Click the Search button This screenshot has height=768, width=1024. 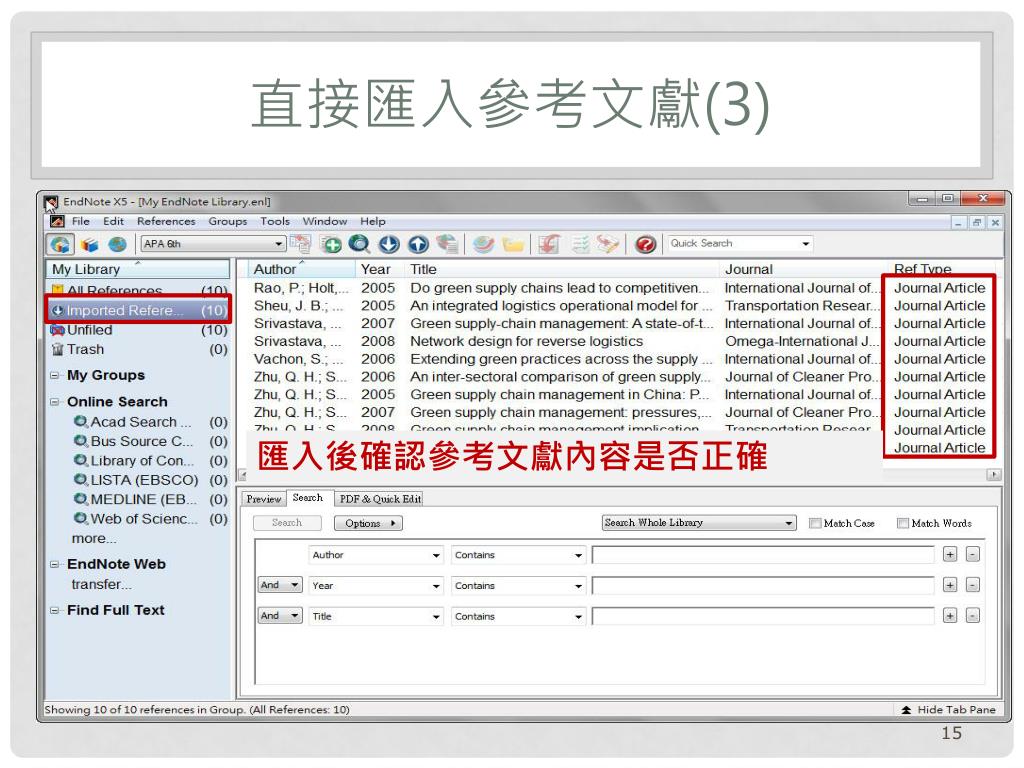click(x=287, y=522)
